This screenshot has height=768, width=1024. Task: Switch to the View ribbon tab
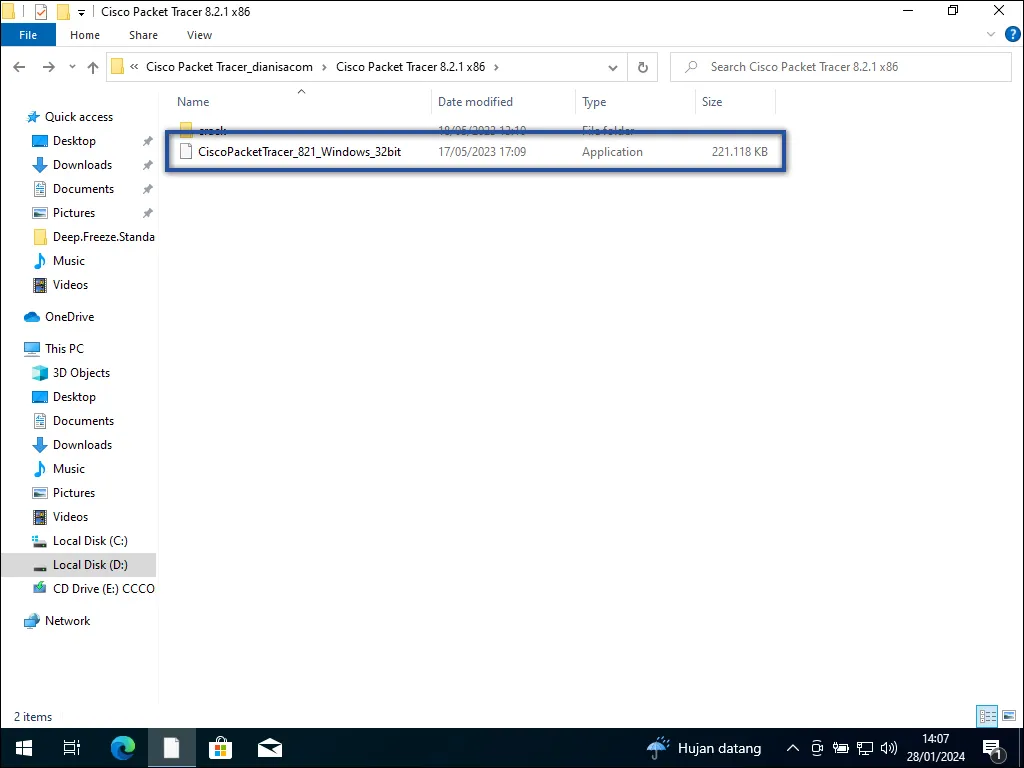[x=199, y=35]
